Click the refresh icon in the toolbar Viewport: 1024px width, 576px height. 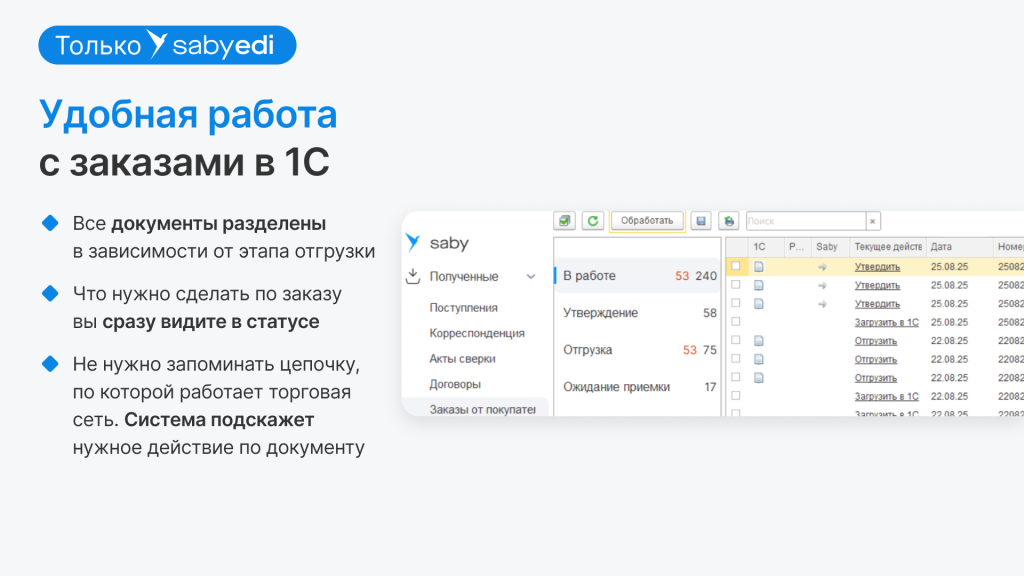(592, 221)
